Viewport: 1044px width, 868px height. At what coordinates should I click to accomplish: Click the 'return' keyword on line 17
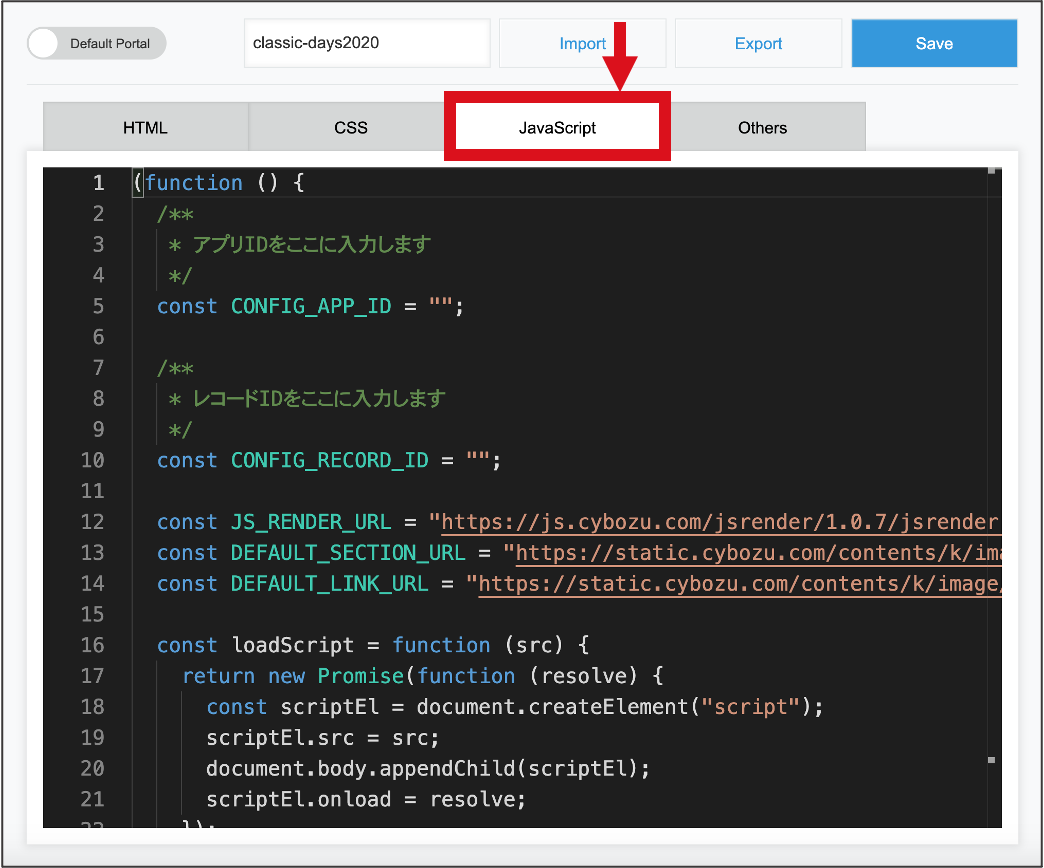(x=218, y=676)
